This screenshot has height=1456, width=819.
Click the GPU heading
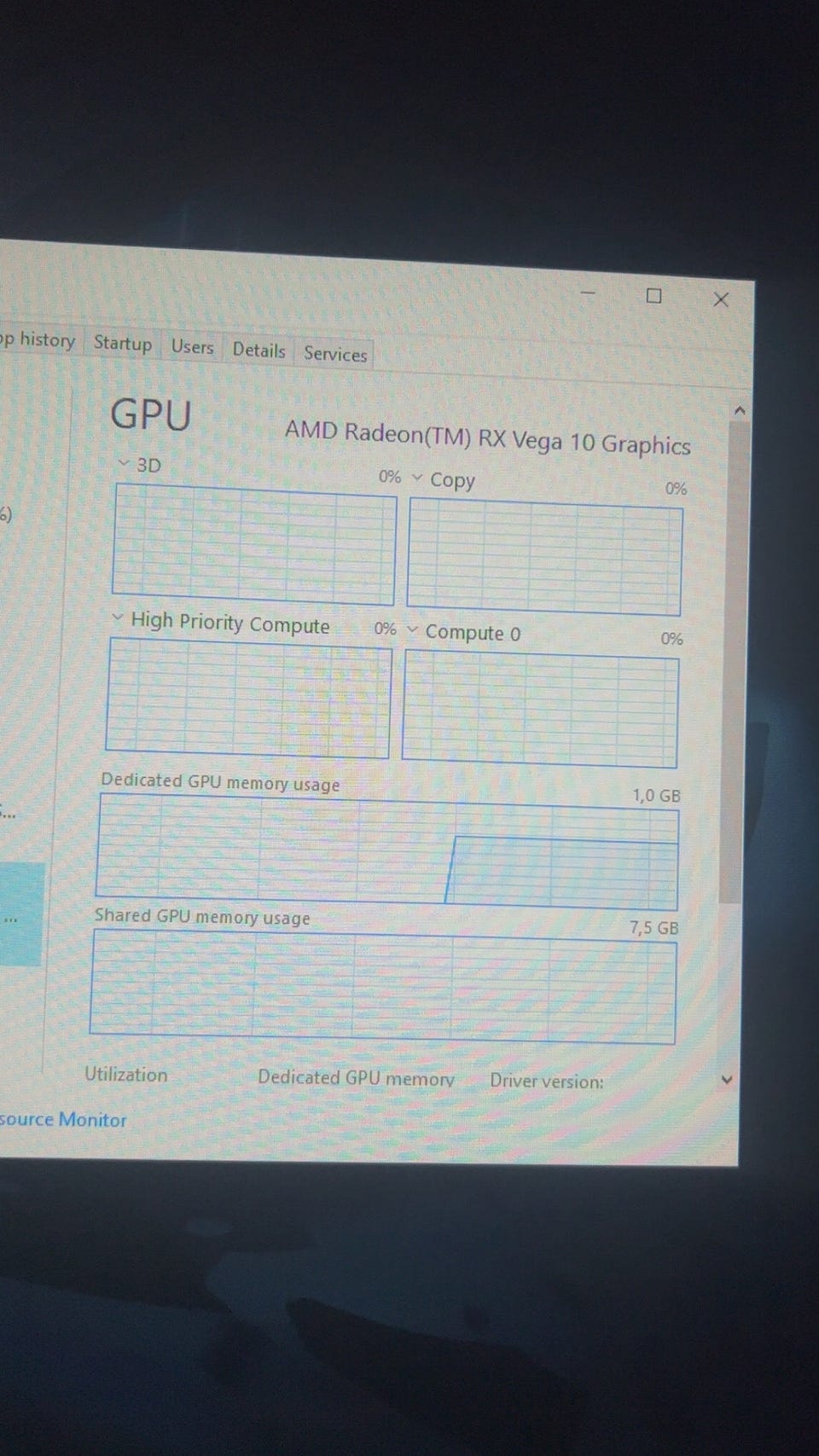[151, 415]
